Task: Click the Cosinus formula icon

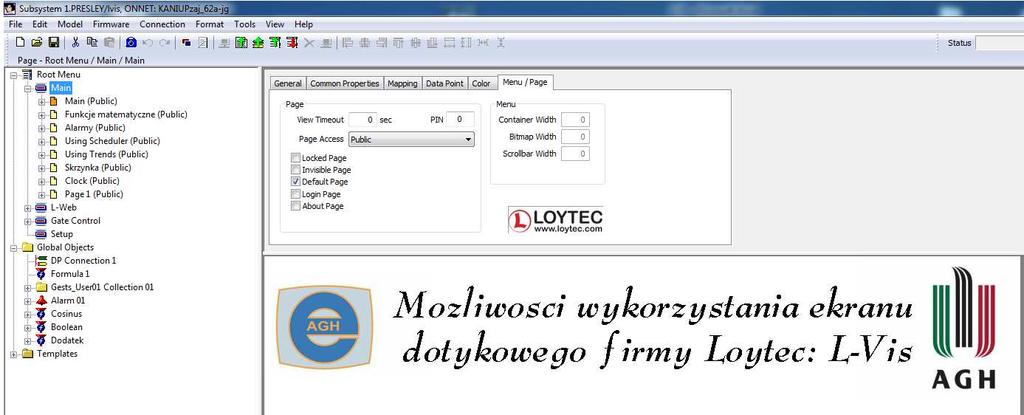Action: pyautogui.click(x=41, y=314)
